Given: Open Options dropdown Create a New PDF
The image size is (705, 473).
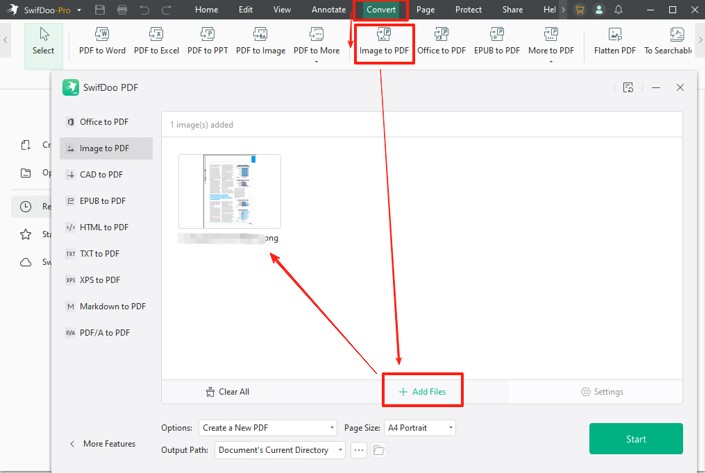Looking at the screenshot, I should (268, 428).
